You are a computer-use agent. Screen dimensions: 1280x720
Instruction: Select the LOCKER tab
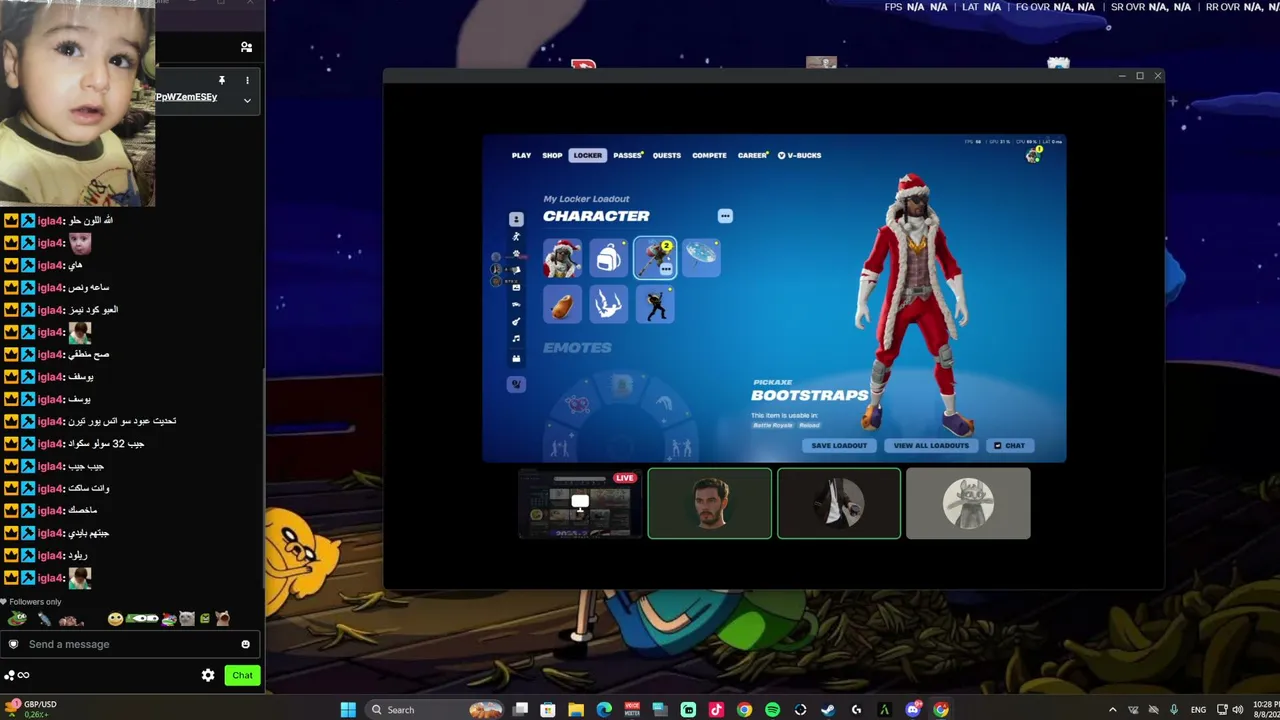[x=588, y=155]
